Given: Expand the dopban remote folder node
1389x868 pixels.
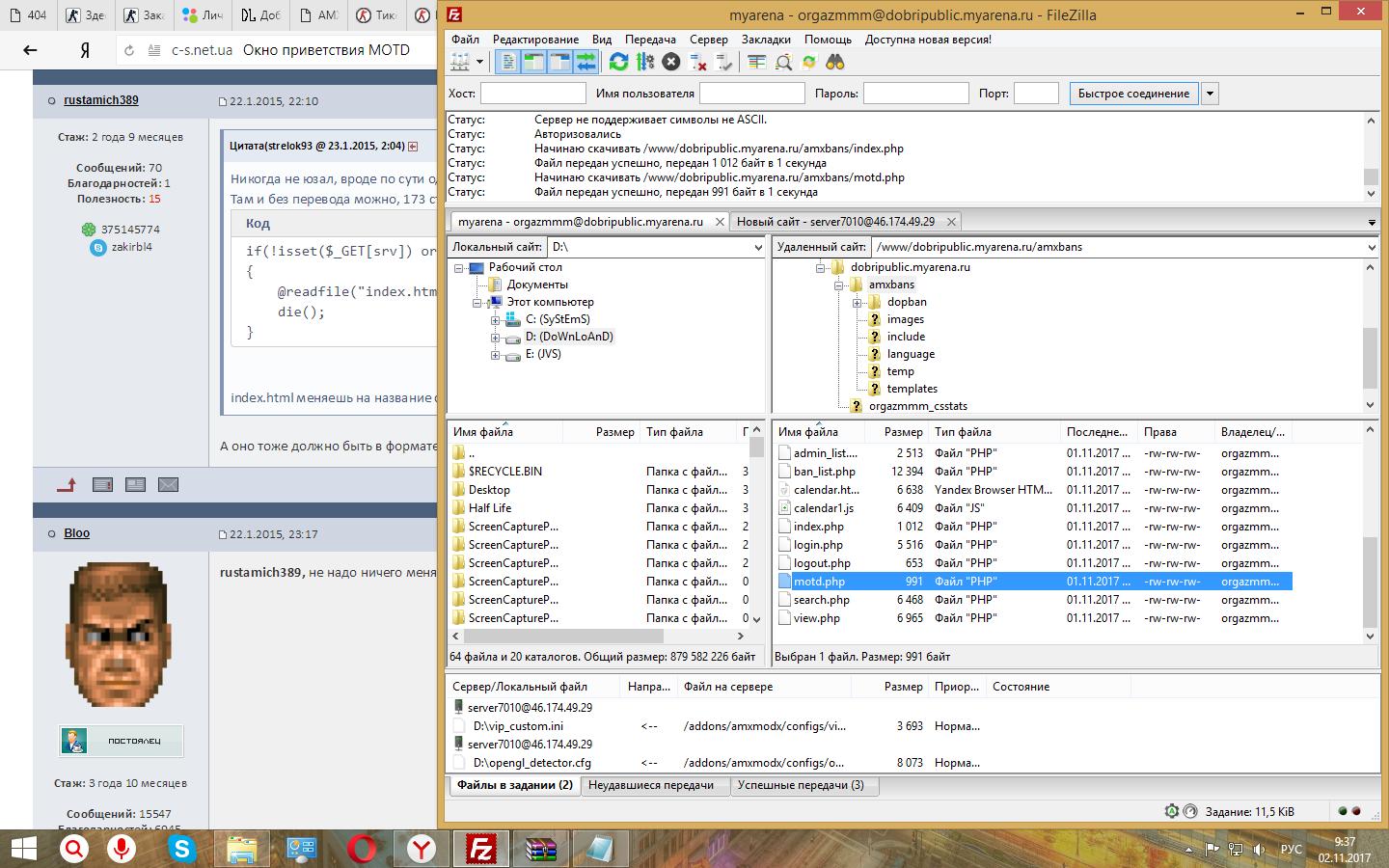Looking at the screenshot, I should tap(857, 303).
